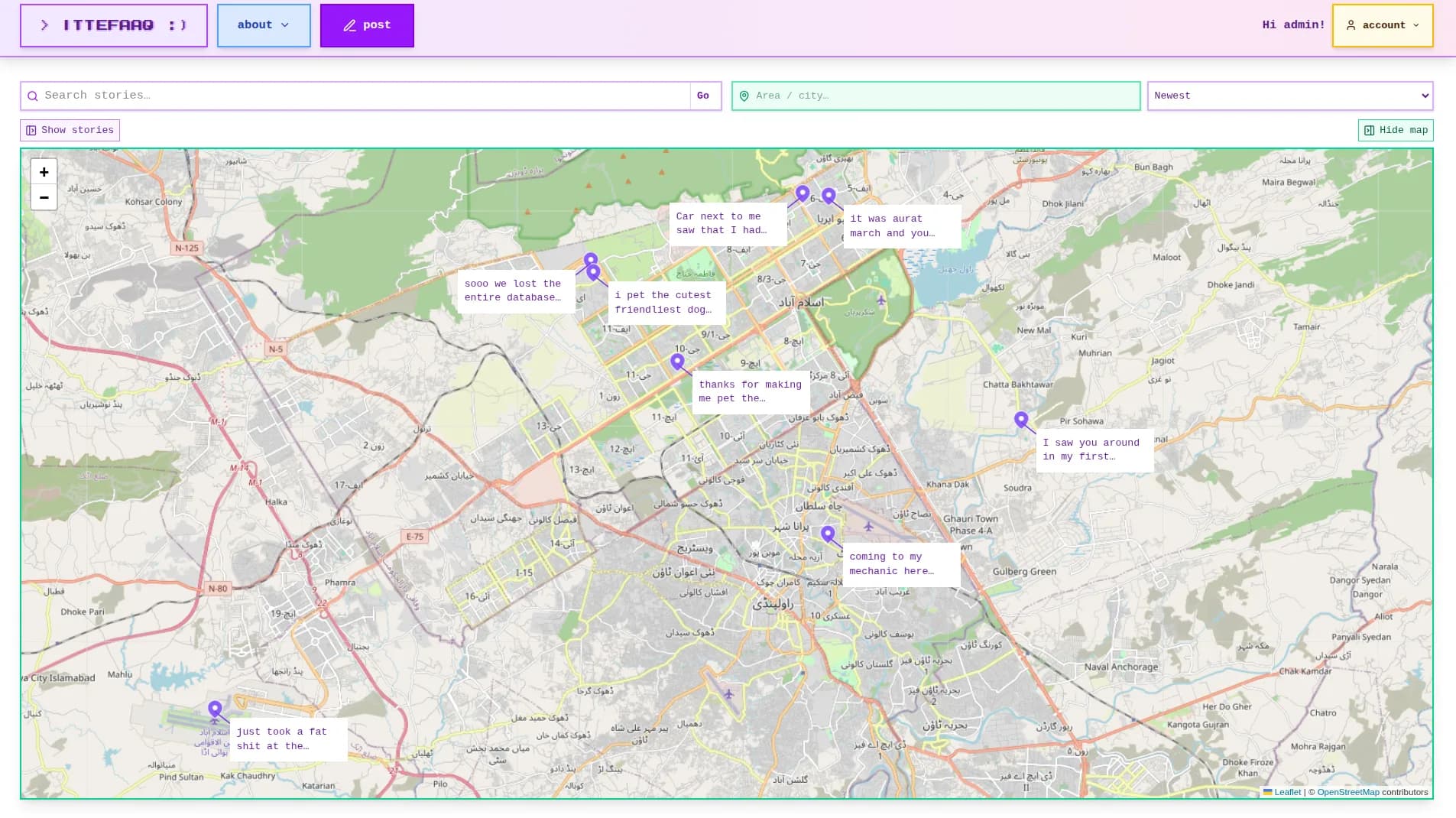The height and width of the screenshot is (818, 1456).
Task: Open "it was aurat march and you" popup
Action: (902, 226)
